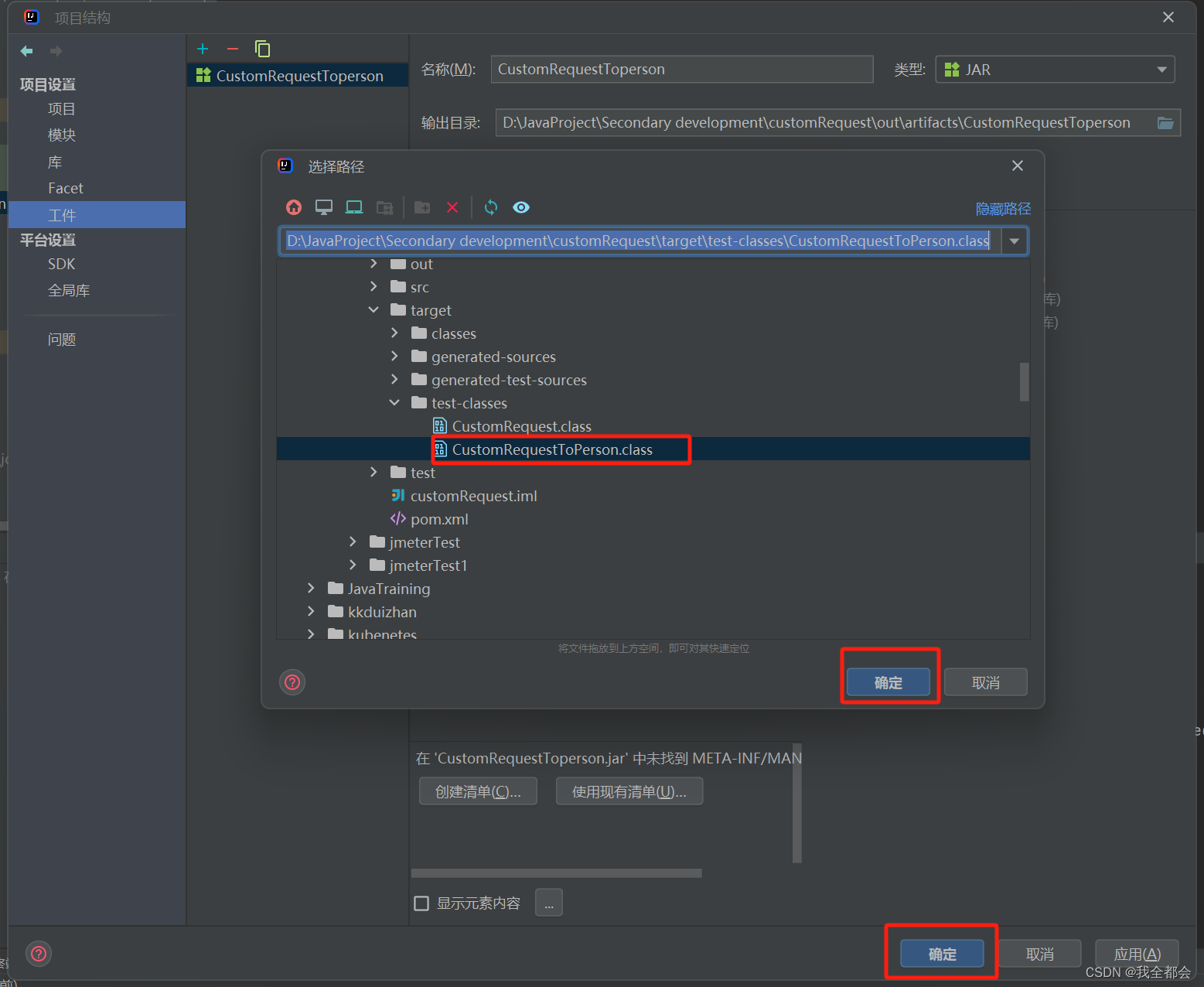Viewport: 1204px width, 987px height.
Task: Create new folder in path chooser
Action: 422,207
